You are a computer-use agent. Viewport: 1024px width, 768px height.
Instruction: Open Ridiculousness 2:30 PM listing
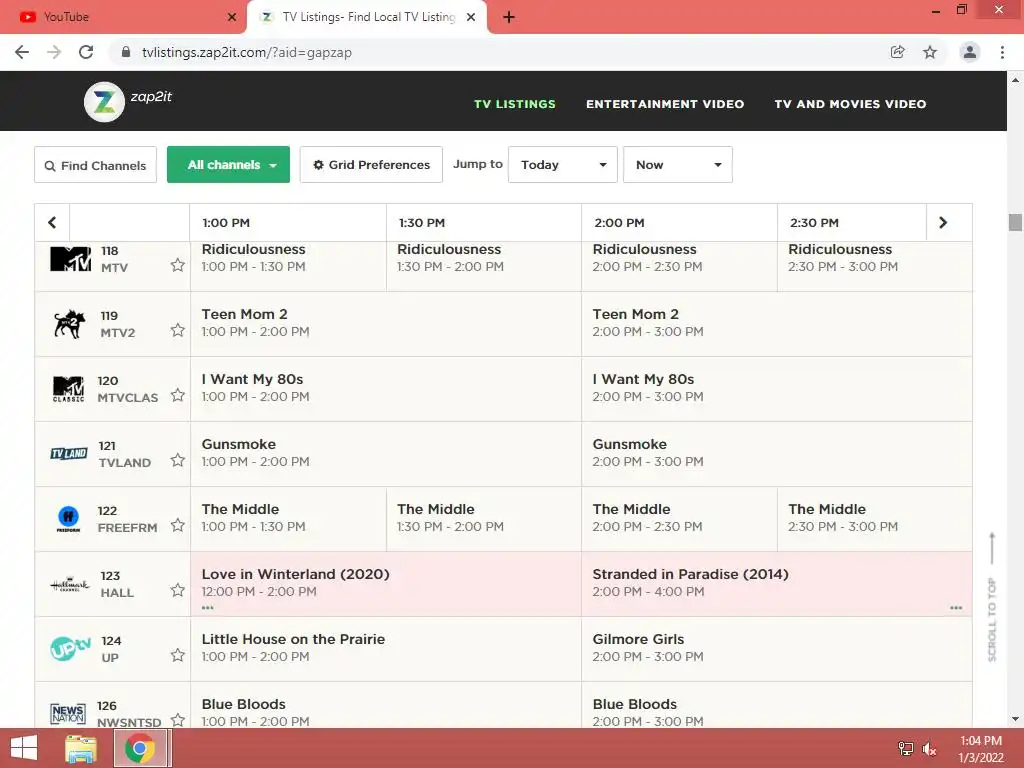click(x=874, y=266)
